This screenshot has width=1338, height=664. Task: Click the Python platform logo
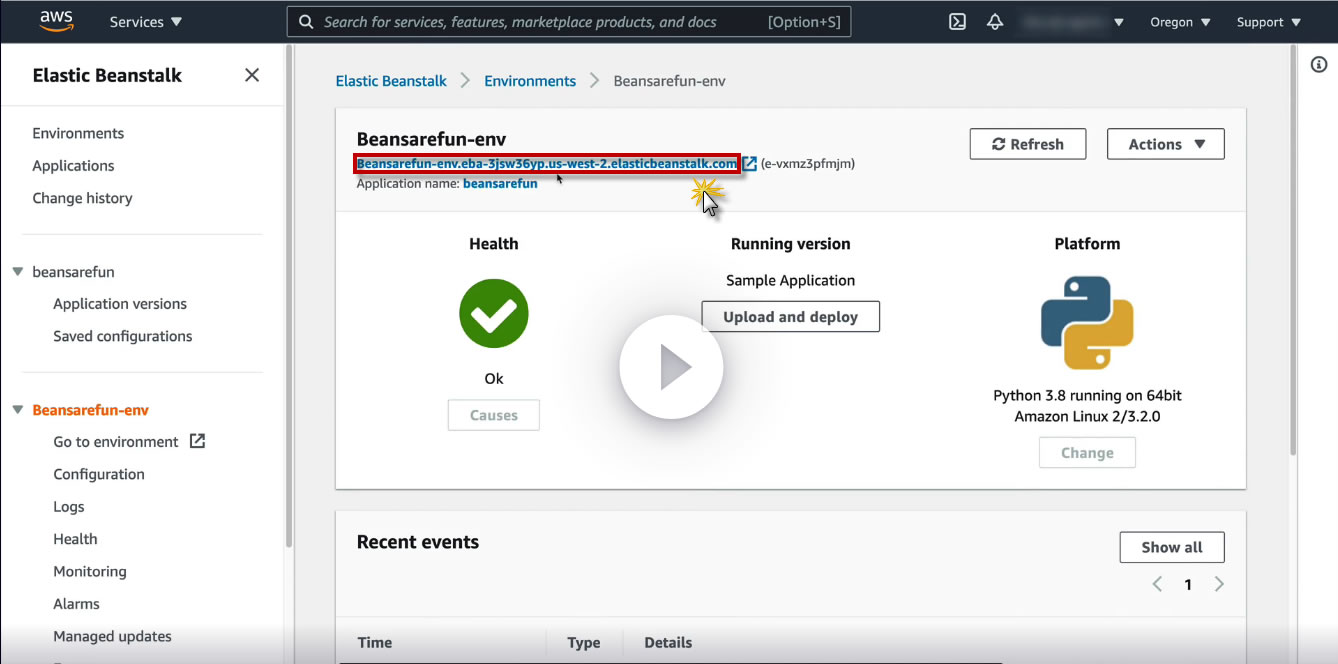[1087, 323]
